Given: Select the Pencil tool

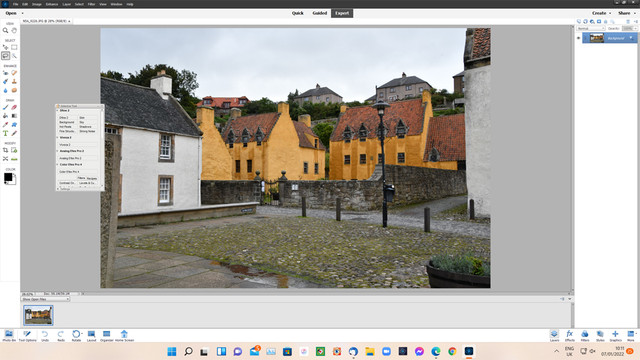Looking at the screenshot, I should point(14,133).
